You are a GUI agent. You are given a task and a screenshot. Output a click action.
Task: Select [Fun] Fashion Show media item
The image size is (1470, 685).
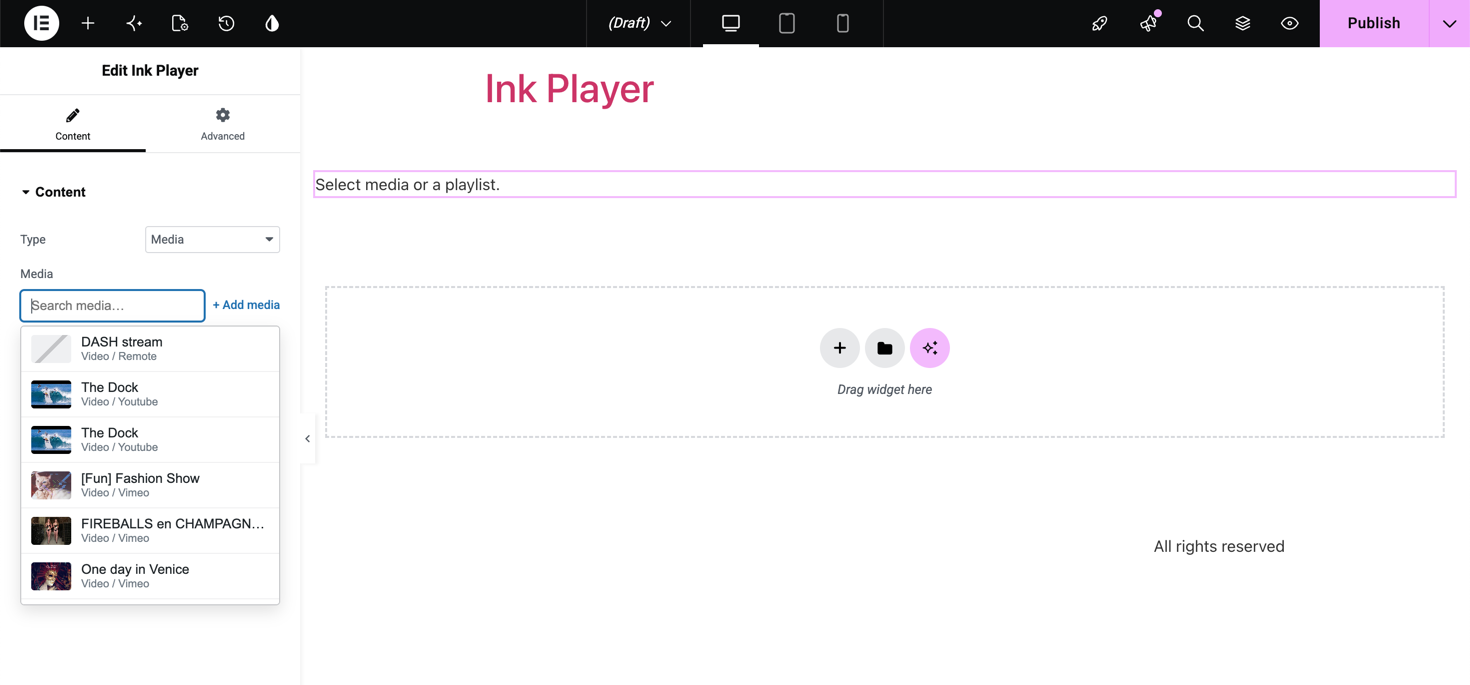click(150, 485)
